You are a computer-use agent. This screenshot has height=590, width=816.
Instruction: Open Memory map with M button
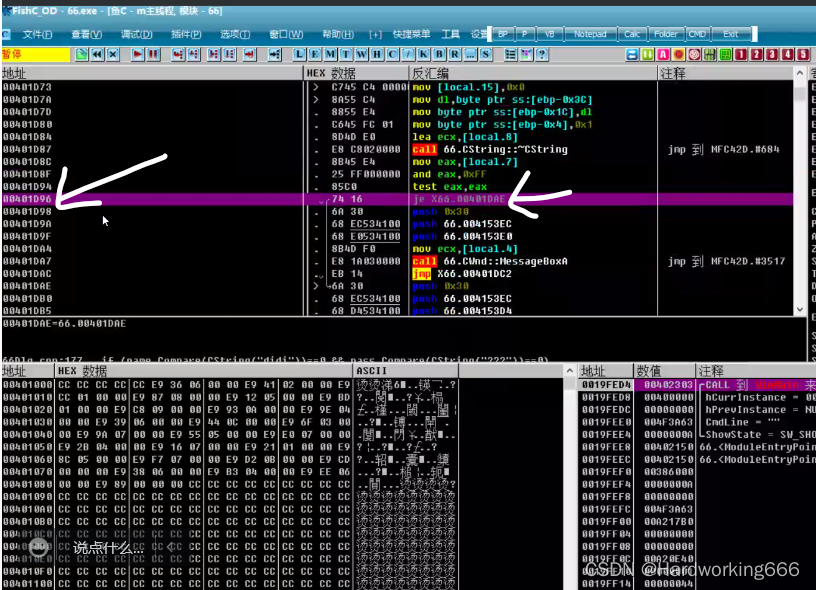coord(330,55)
